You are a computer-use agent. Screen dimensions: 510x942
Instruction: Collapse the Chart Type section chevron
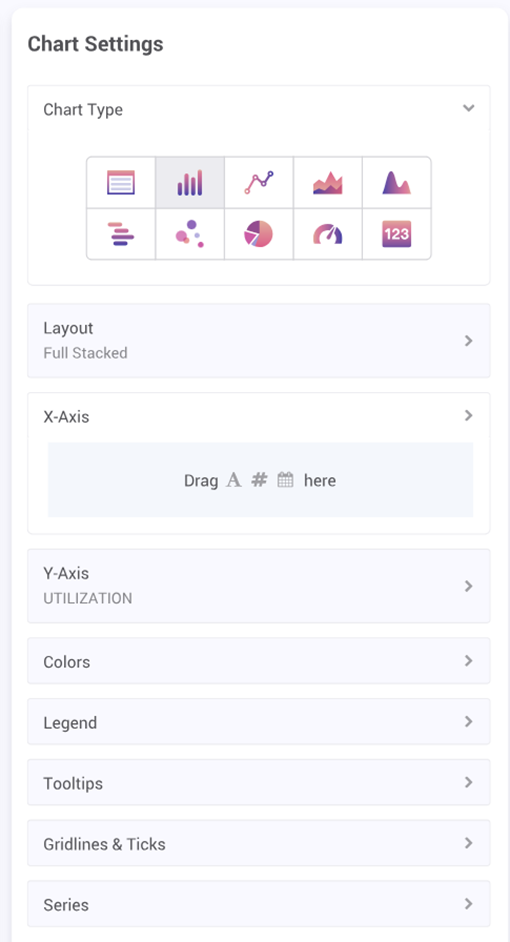coord(469,108)
